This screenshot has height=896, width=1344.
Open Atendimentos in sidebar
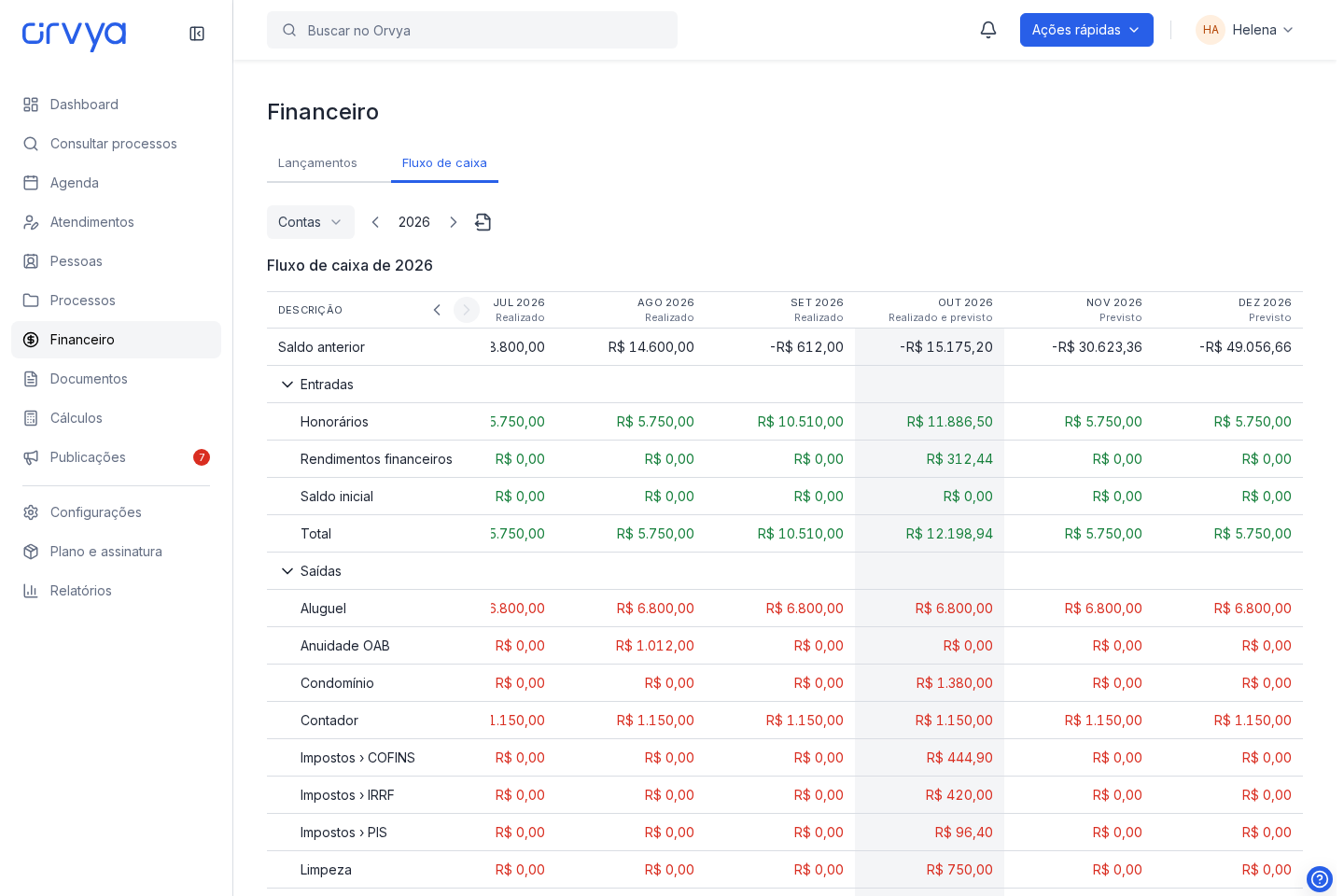point(116,222)
